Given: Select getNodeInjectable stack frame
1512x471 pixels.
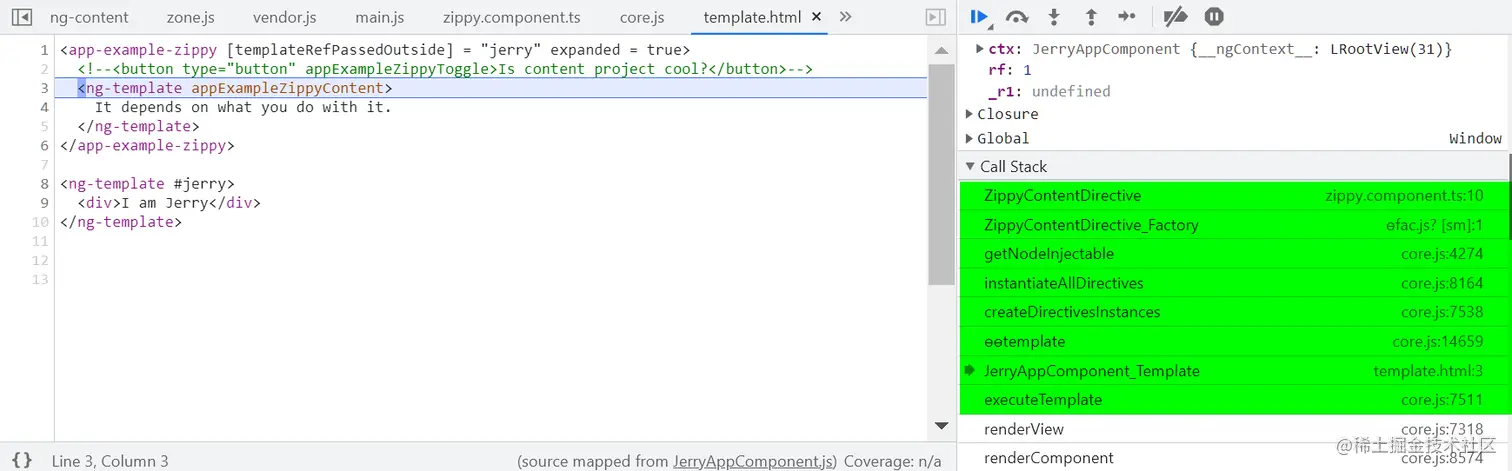Looking at the screenshot, I should (x=1234, y=254).
